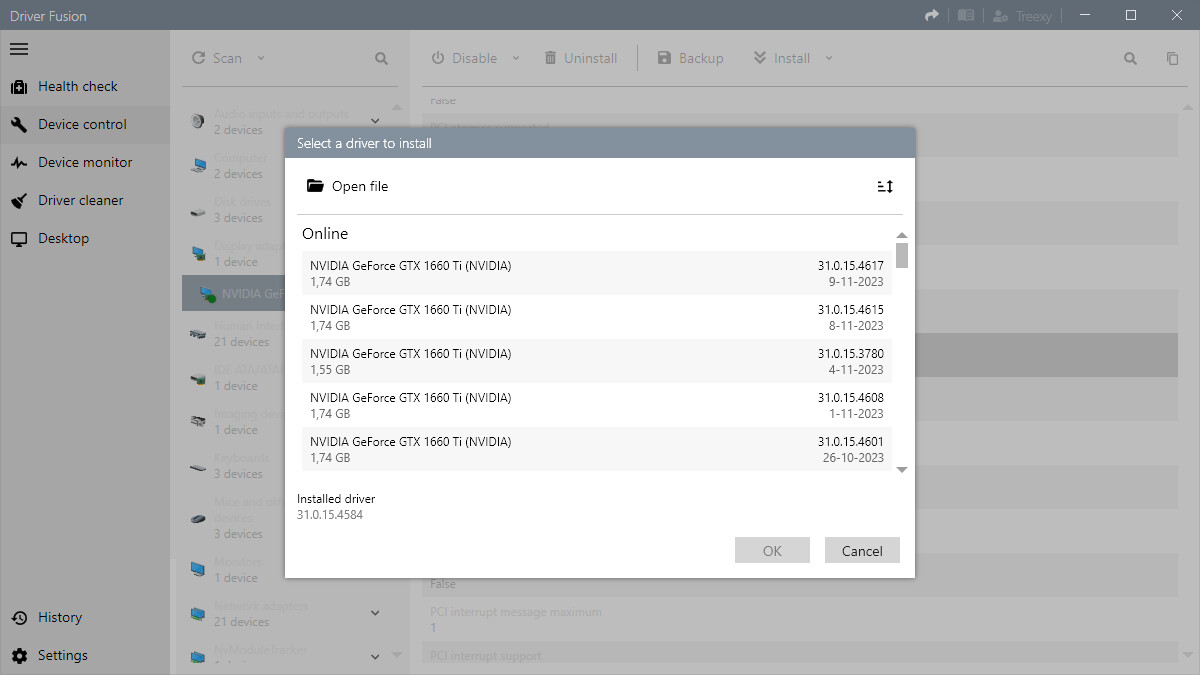The height and width of the screenshot is (675, 1200).
Task: Open the hamburger menu in sidebar
Action: (19, 49)
